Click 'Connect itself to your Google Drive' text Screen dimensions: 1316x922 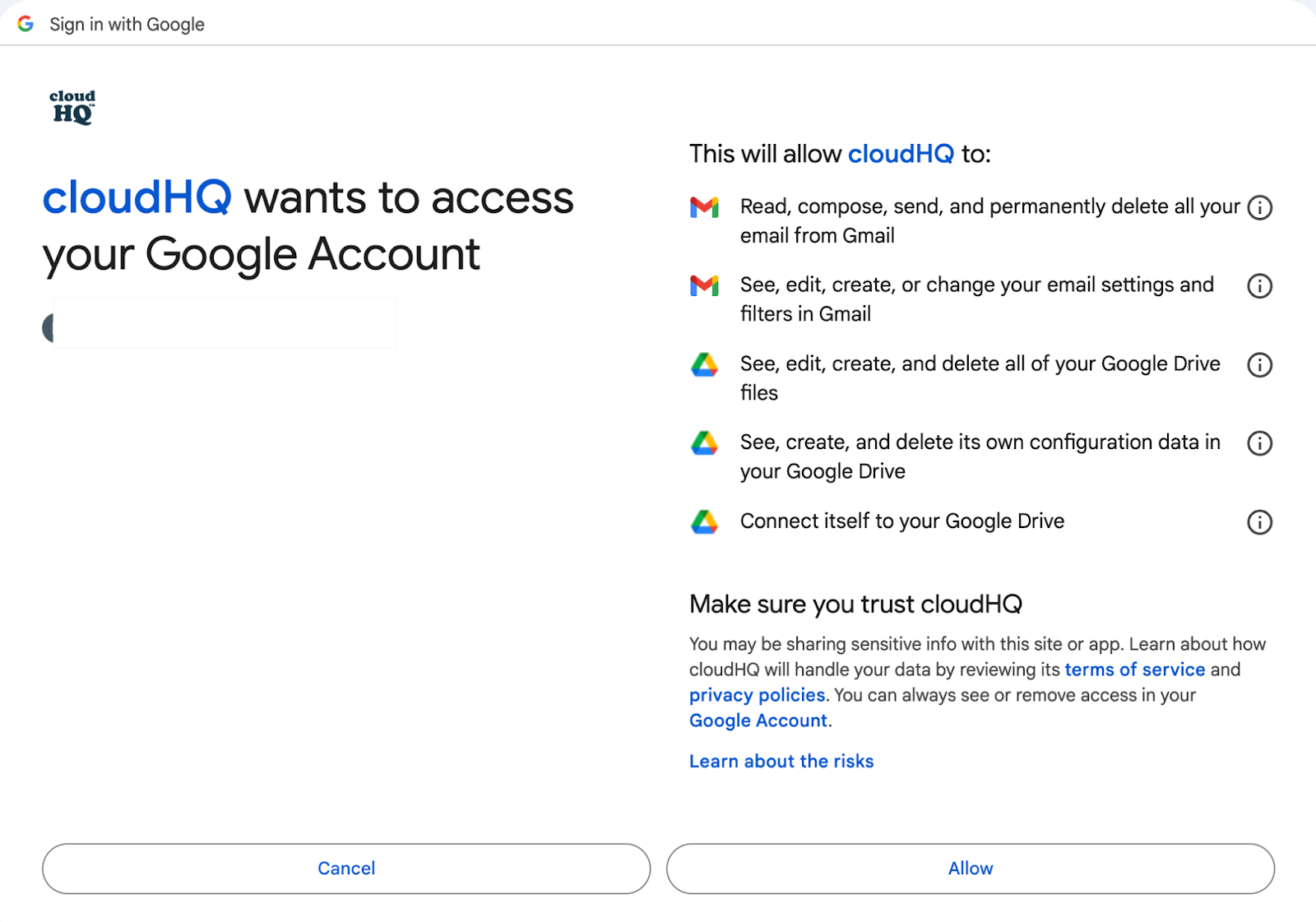[x=902, y=521]
